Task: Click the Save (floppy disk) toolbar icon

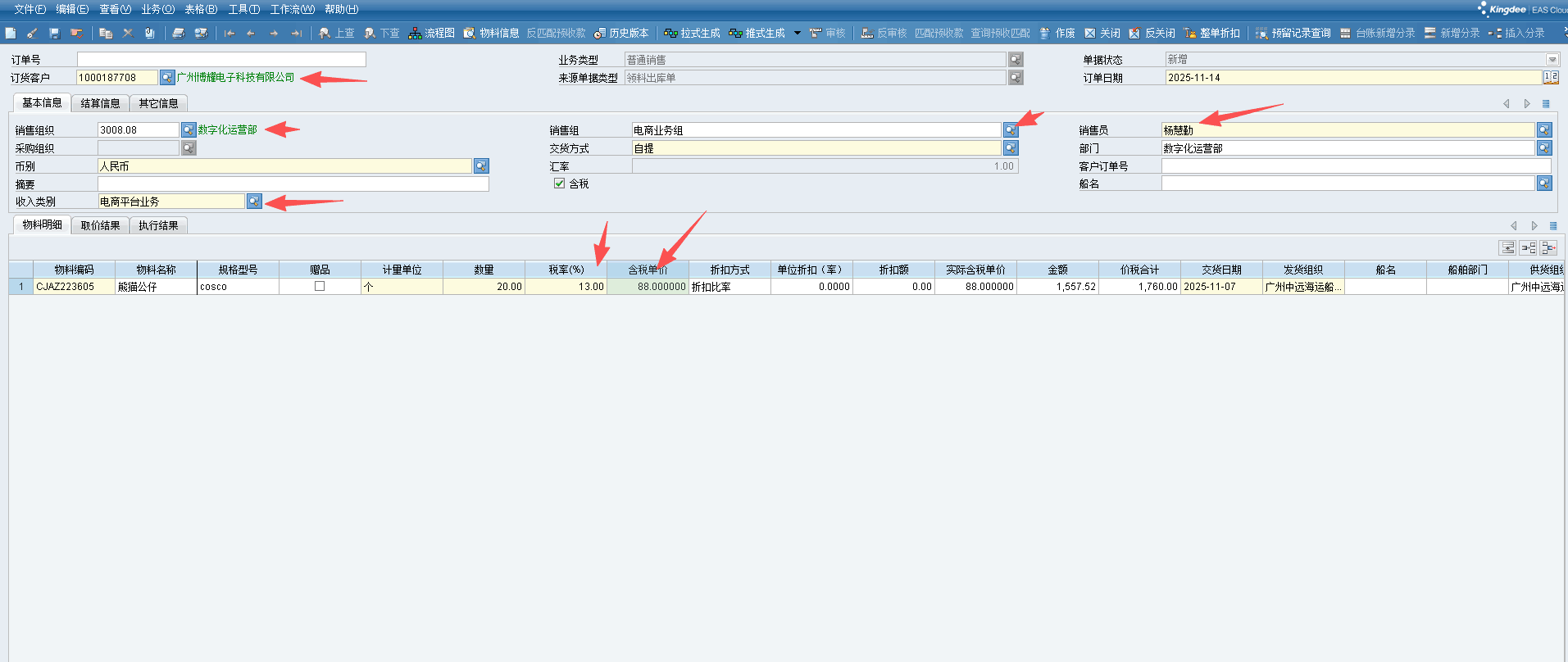Action: (x=54, y=34)
